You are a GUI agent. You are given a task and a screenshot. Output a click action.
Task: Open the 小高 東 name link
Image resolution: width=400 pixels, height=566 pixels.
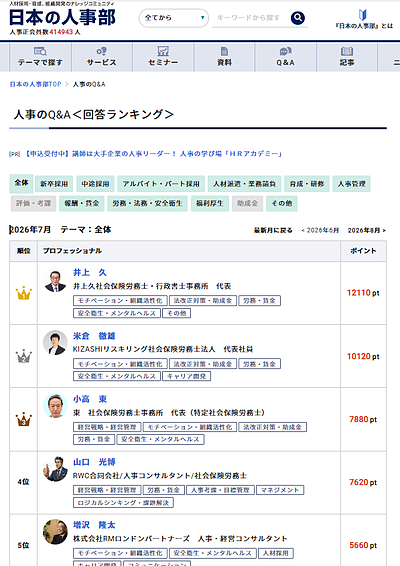[90, 399]
